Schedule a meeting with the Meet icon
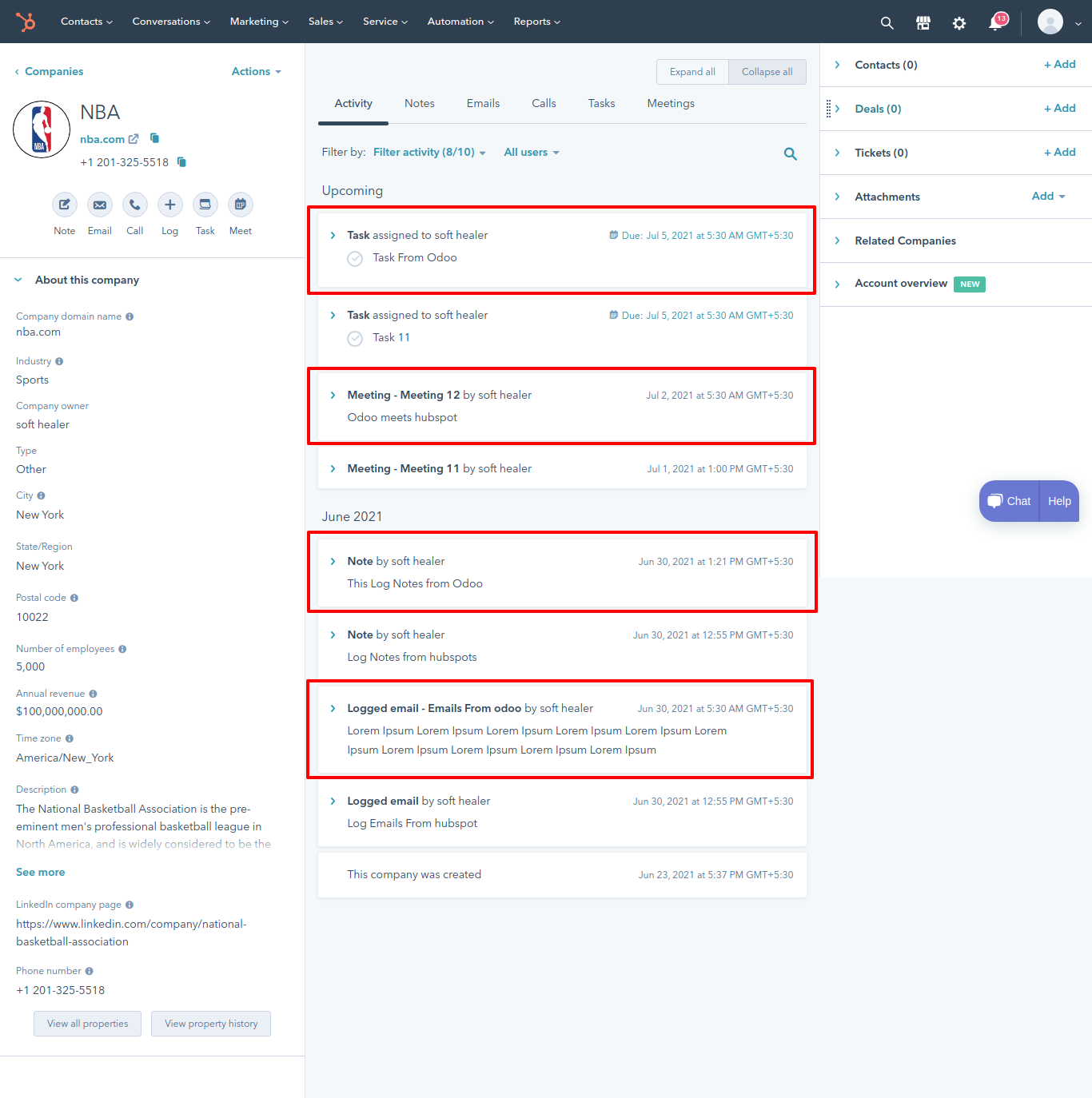This screenshot has height=1098, width=1092. (241, 205)
